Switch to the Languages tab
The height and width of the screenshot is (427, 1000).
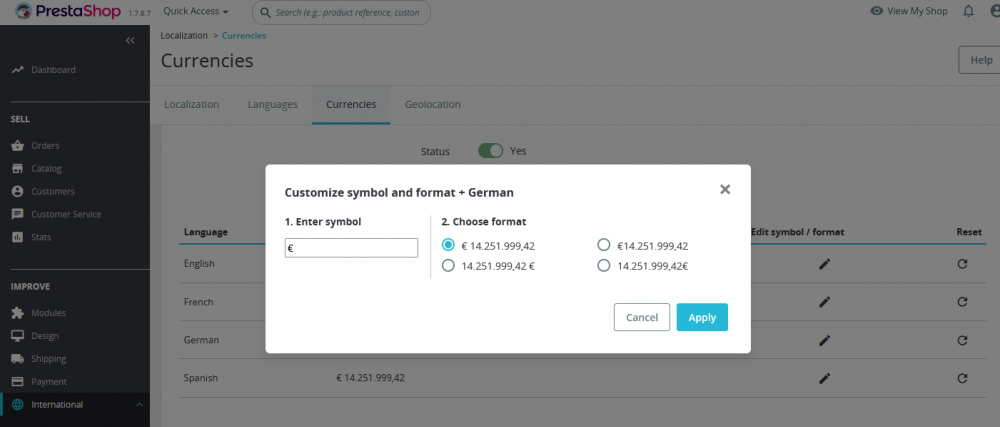tap(272, 104)
